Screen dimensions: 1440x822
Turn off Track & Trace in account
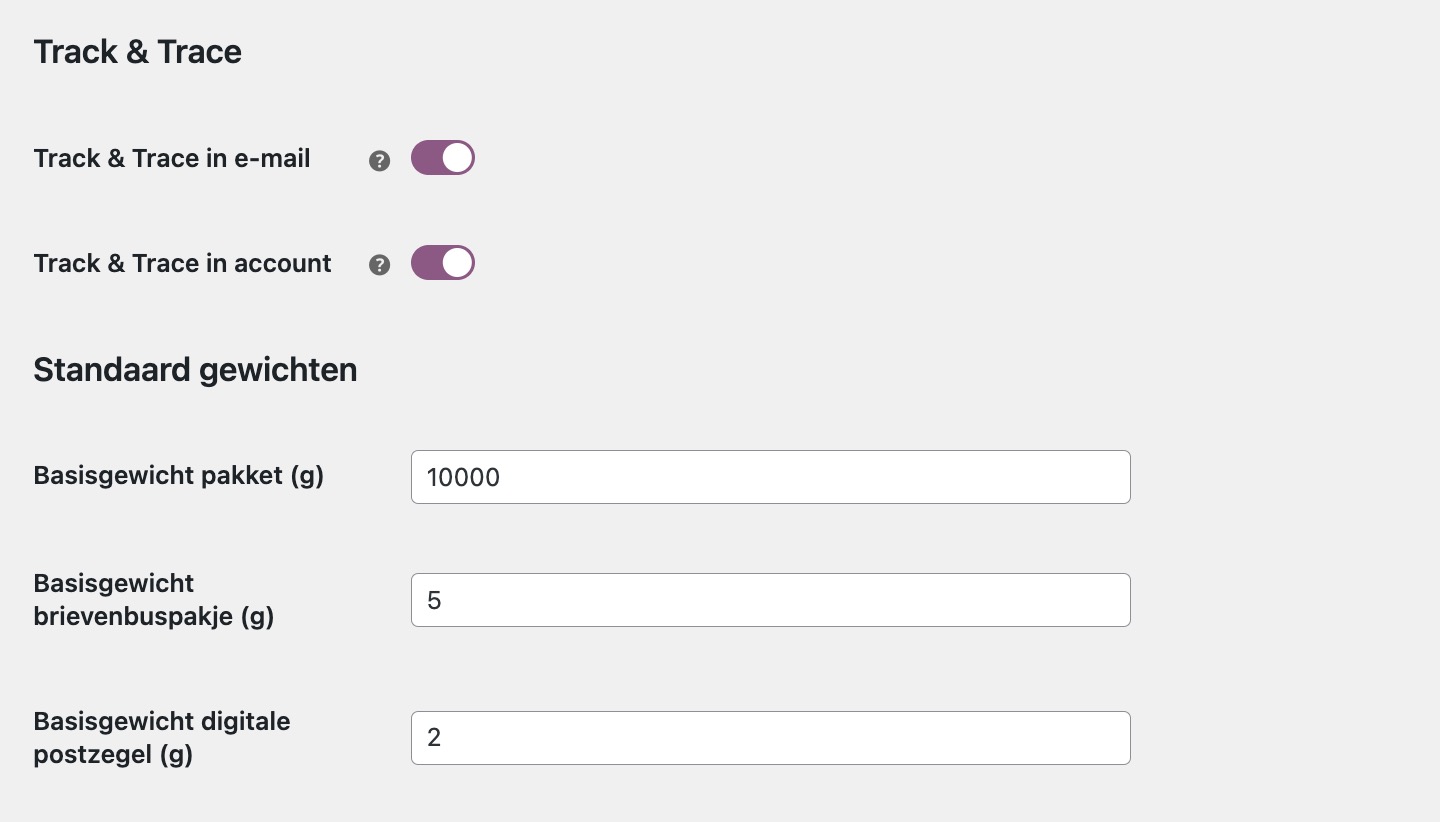[x=443, y=262]
